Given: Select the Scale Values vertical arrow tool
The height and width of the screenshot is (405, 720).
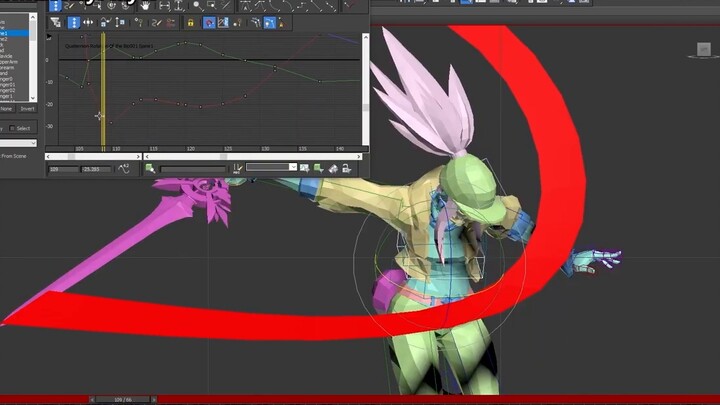Looking at the screenshot, I should (x=119, y=22).
